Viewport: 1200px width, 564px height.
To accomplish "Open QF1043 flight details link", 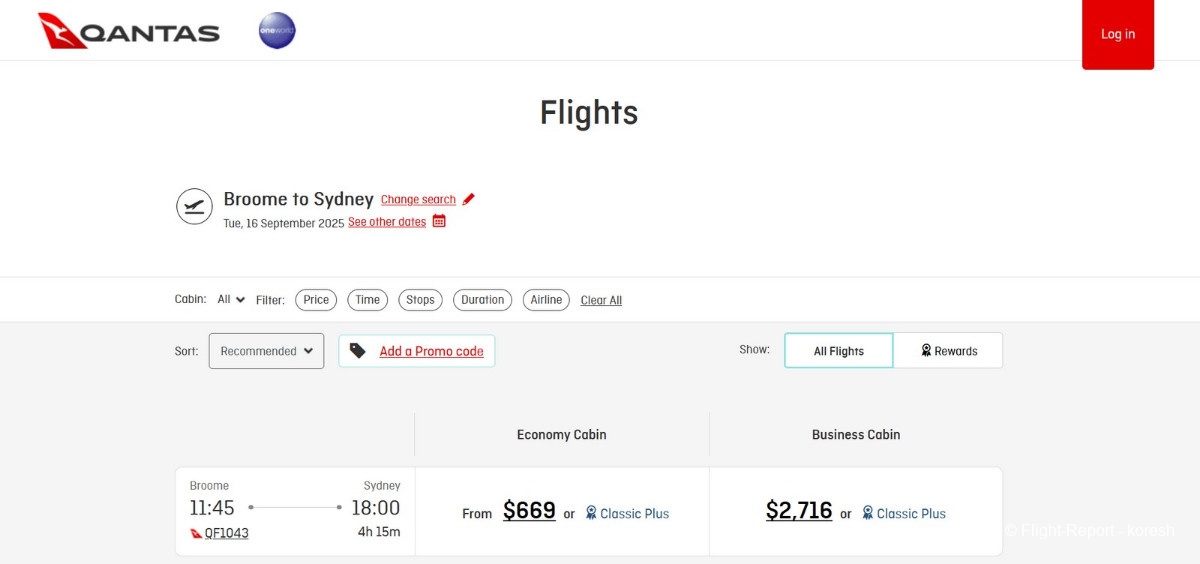I will pyautogui.click(x=226, y=533).
